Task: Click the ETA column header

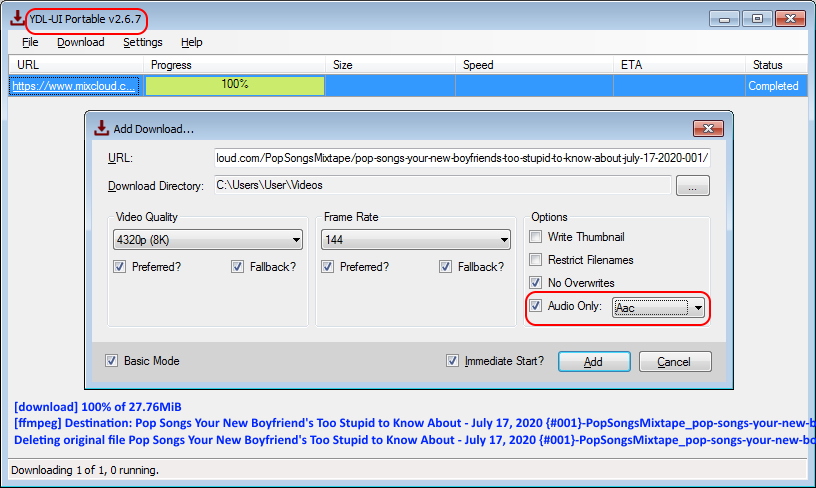Action: point(679,65)
